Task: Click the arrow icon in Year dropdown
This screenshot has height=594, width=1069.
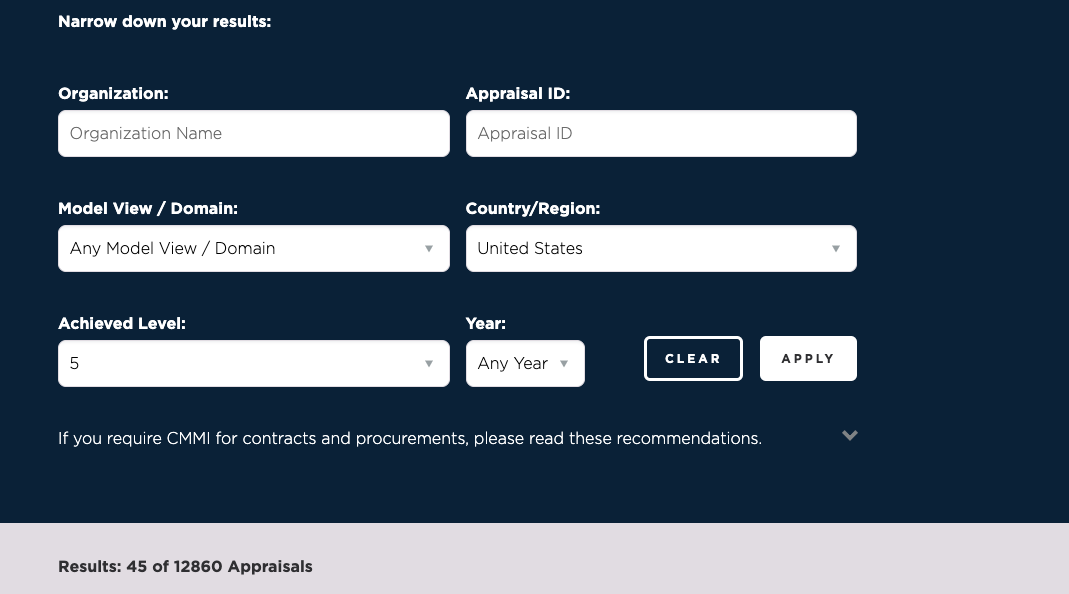Action: pos(564,364)
